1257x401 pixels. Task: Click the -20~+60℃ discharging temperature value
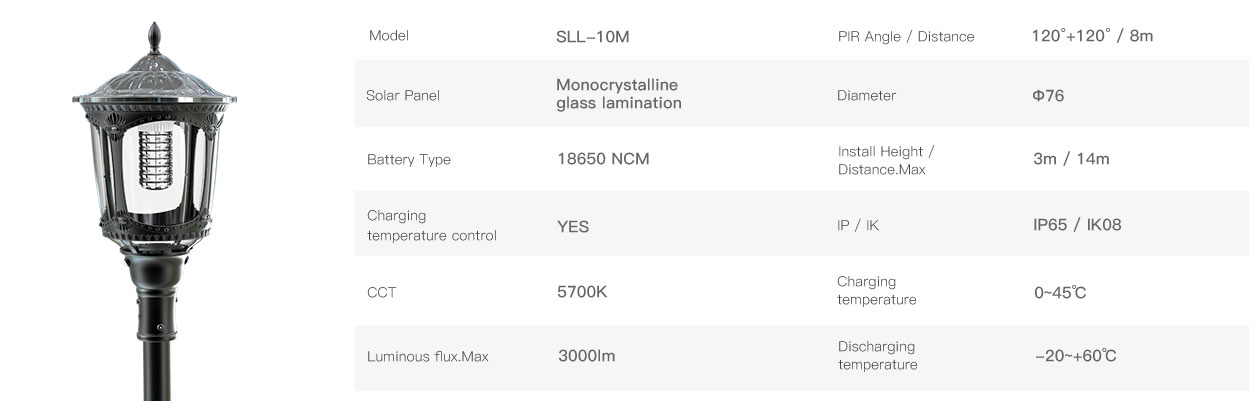point(1075,357)
